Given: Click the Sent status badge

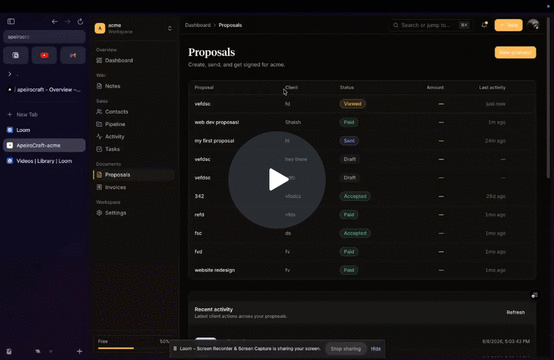Looking at the screenshot, I should coord(349,141).
